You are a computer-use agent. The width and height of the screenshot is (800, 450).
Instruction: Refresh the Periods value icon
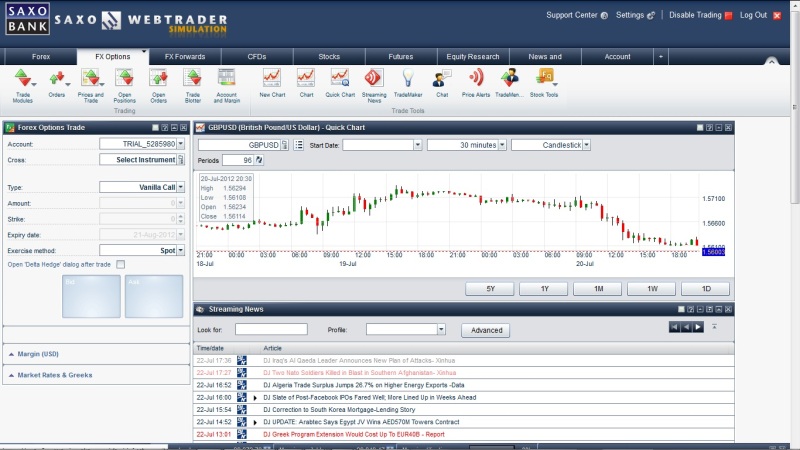pos(259,160)
